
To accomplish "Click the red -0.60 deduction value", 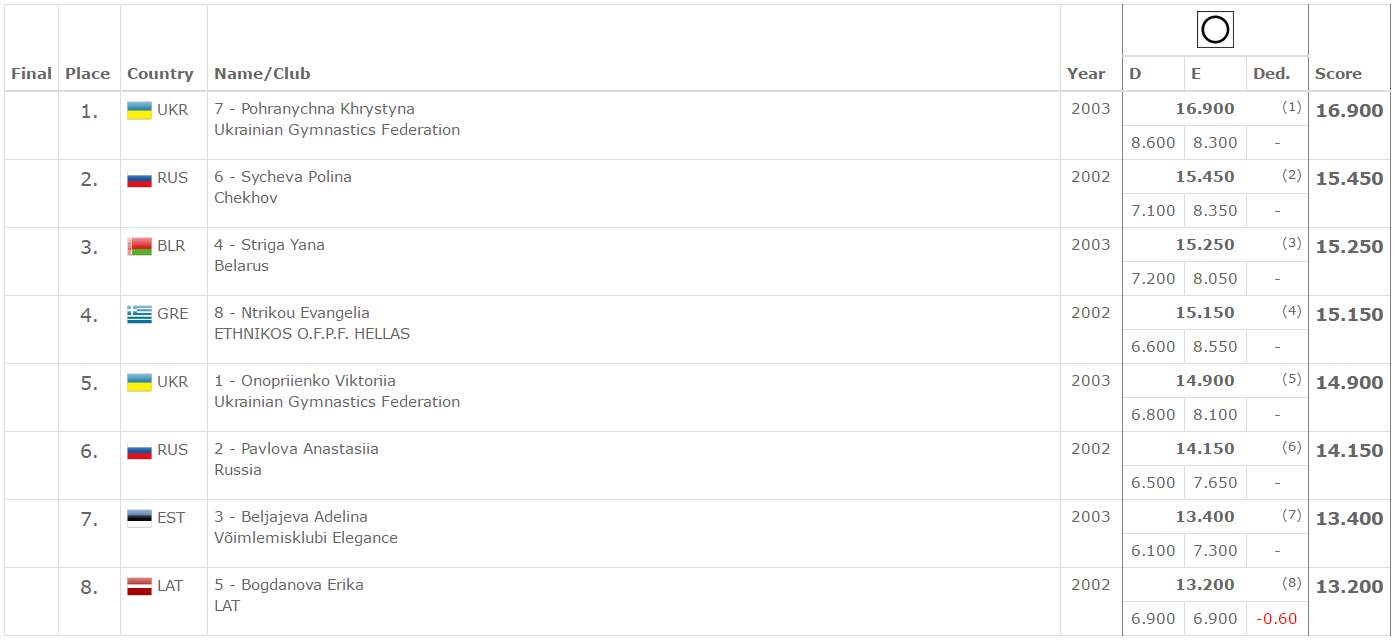I will coord(1277,619).
